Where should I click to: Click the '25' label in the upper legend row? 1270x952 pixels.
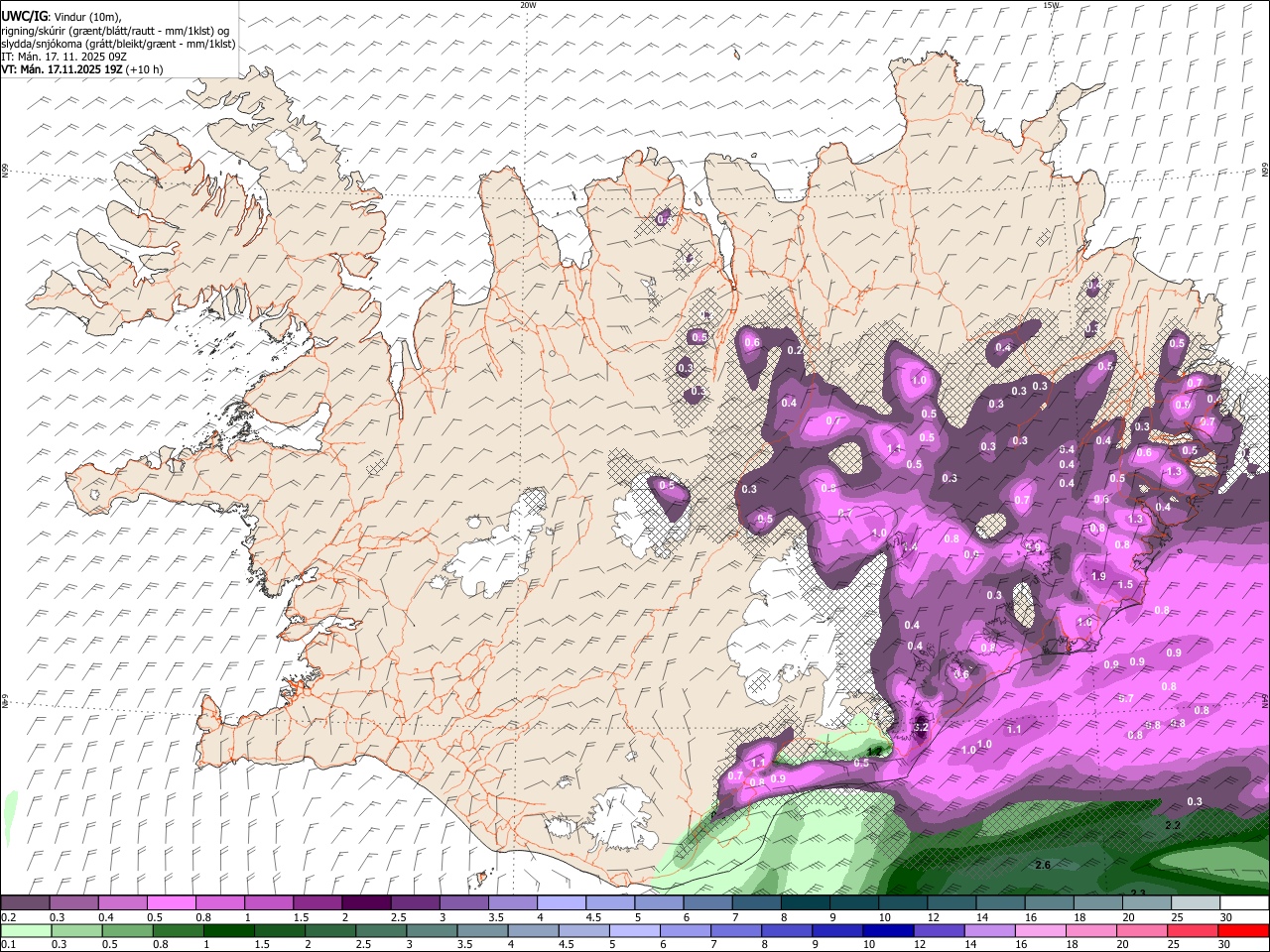click(x=1177, y=917)
